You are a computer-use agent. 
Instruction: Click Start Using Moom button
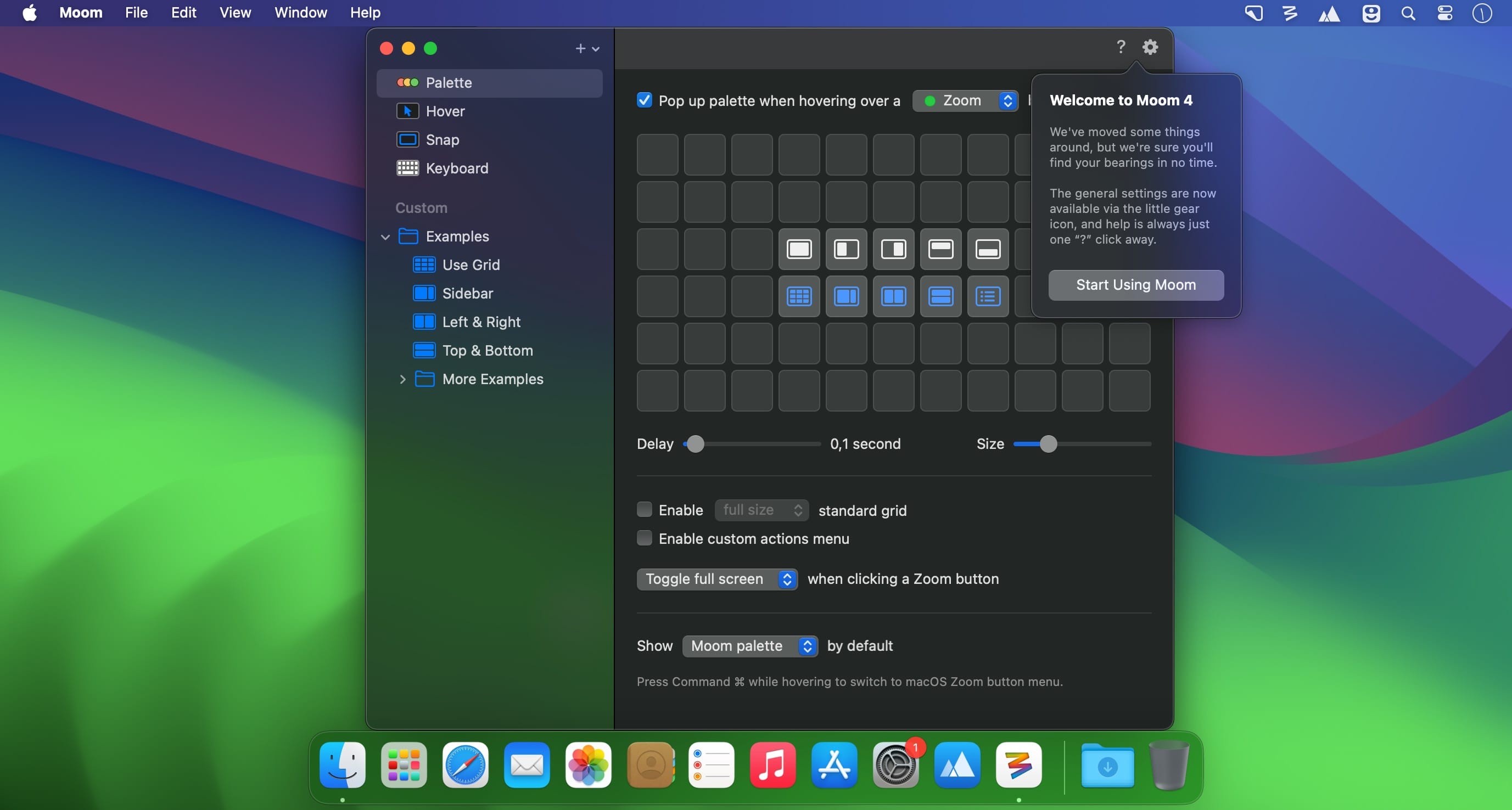click(1135, 285)
